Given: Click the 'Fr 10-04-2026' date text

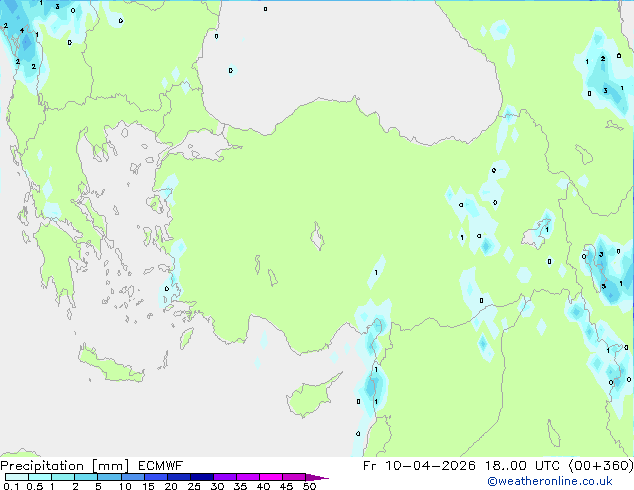Looking at the screenshot, I should [419, 466].
